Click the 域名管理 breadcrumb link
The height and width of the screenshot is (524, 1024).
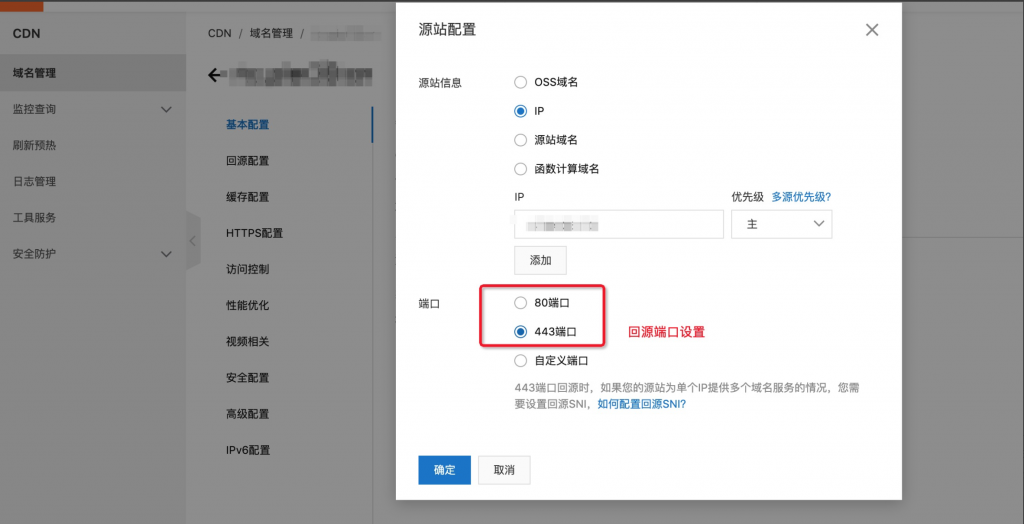click(x=271, y=33)
